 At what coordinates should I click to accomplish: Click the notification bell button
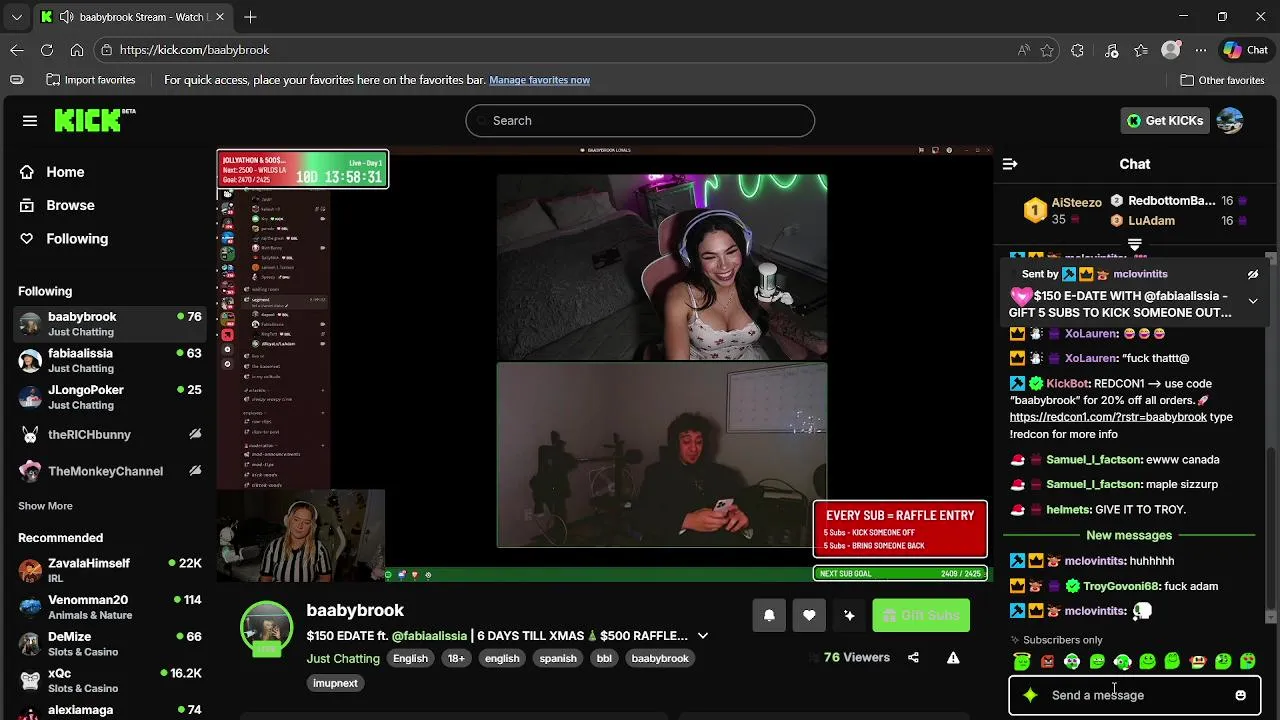(769, 615)
